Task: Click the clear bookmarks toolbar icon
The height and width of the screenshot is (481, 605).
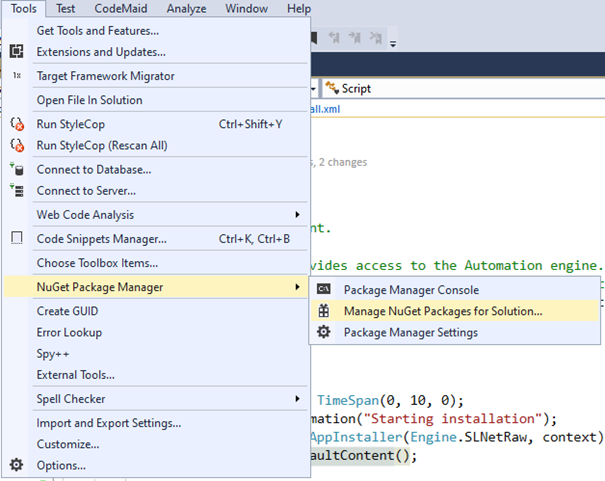Action: coord(376,37)
